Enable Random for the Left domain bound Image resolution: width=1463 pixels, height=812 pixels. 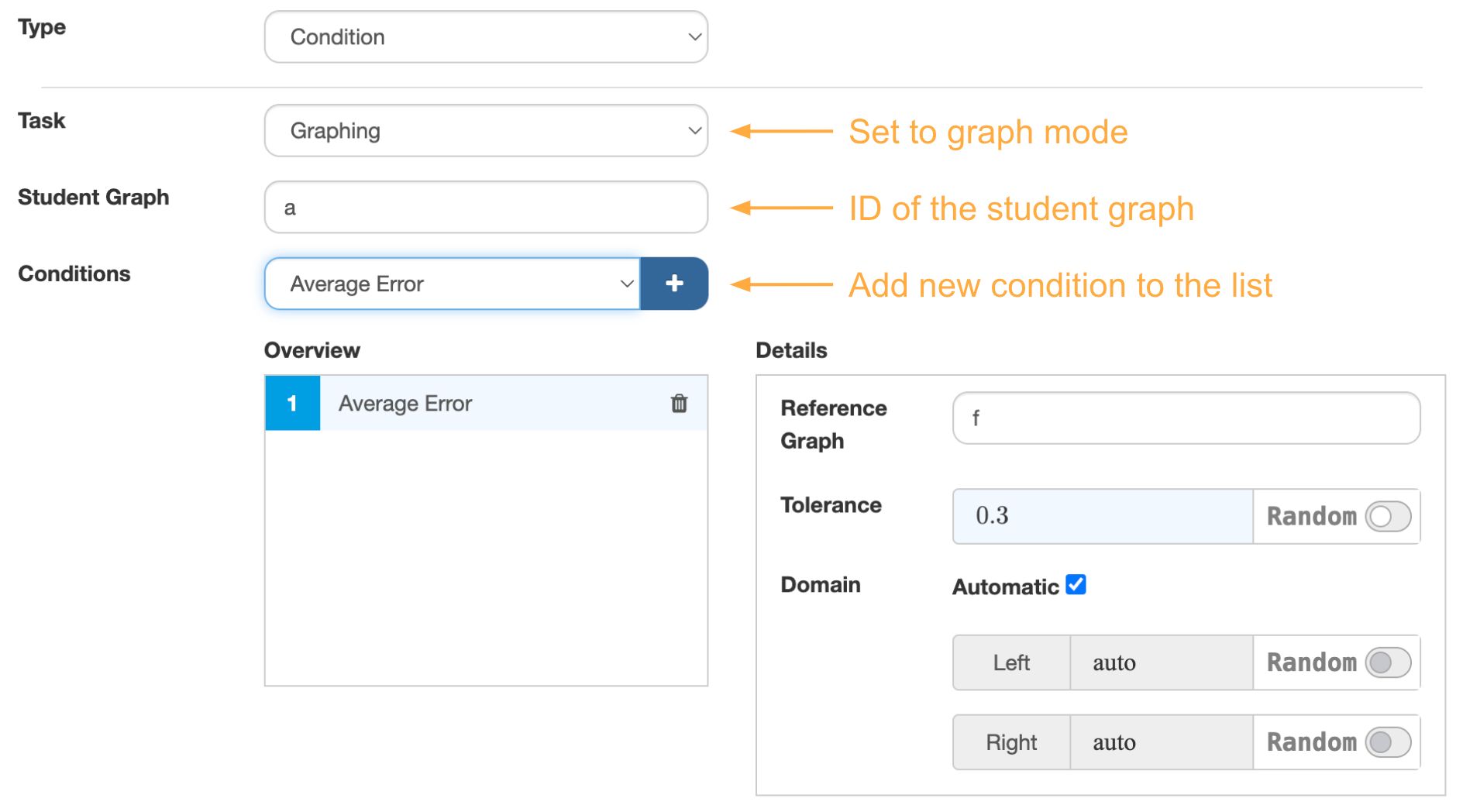1386,662
